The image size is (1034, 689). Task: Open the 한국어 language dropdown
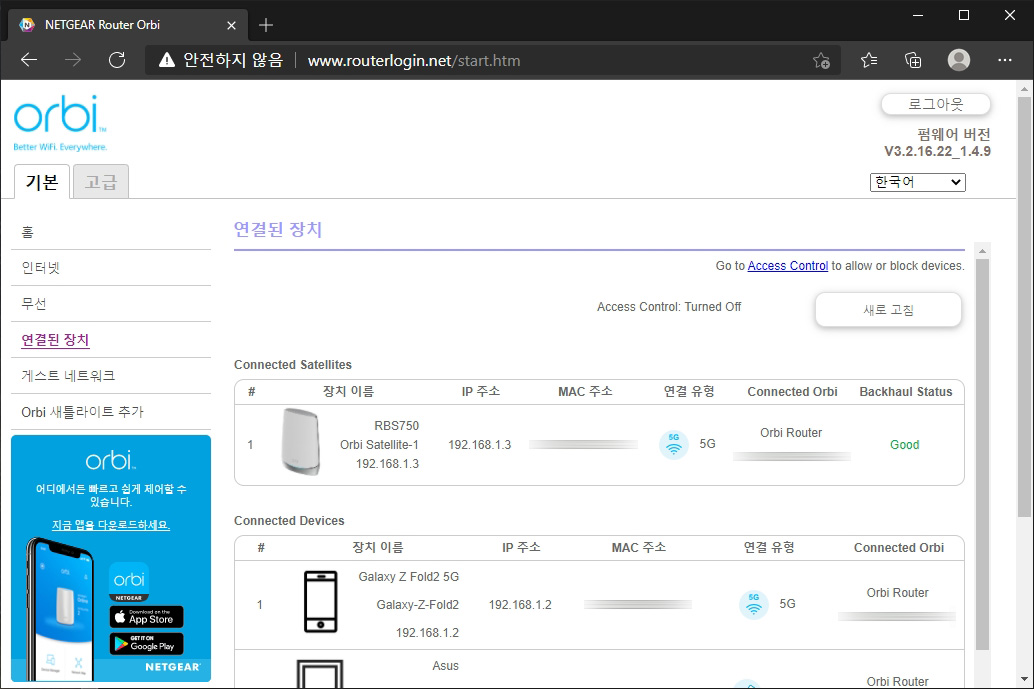[x=917, y=182]
